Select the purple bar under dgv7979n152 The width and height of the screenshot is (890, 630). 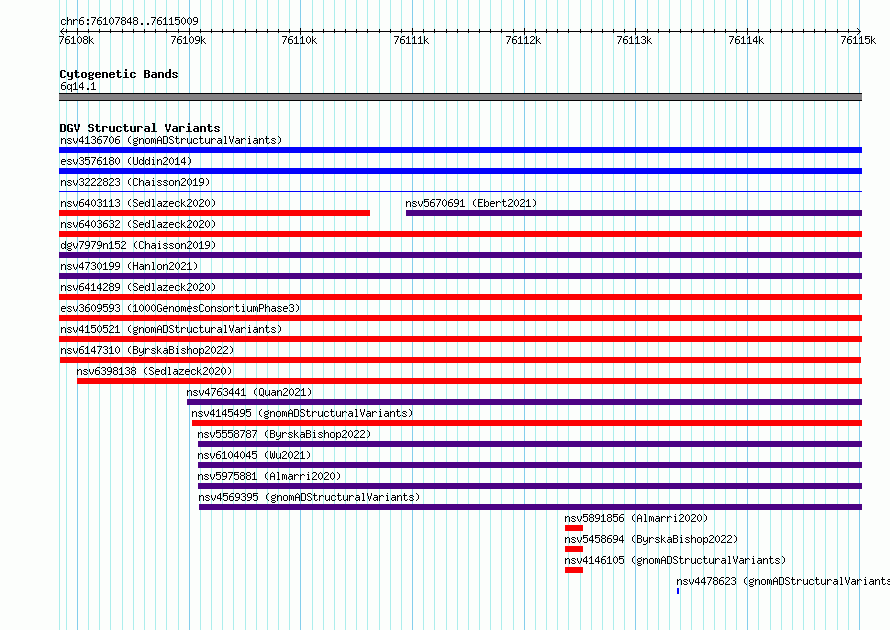(x=460, y=255)
